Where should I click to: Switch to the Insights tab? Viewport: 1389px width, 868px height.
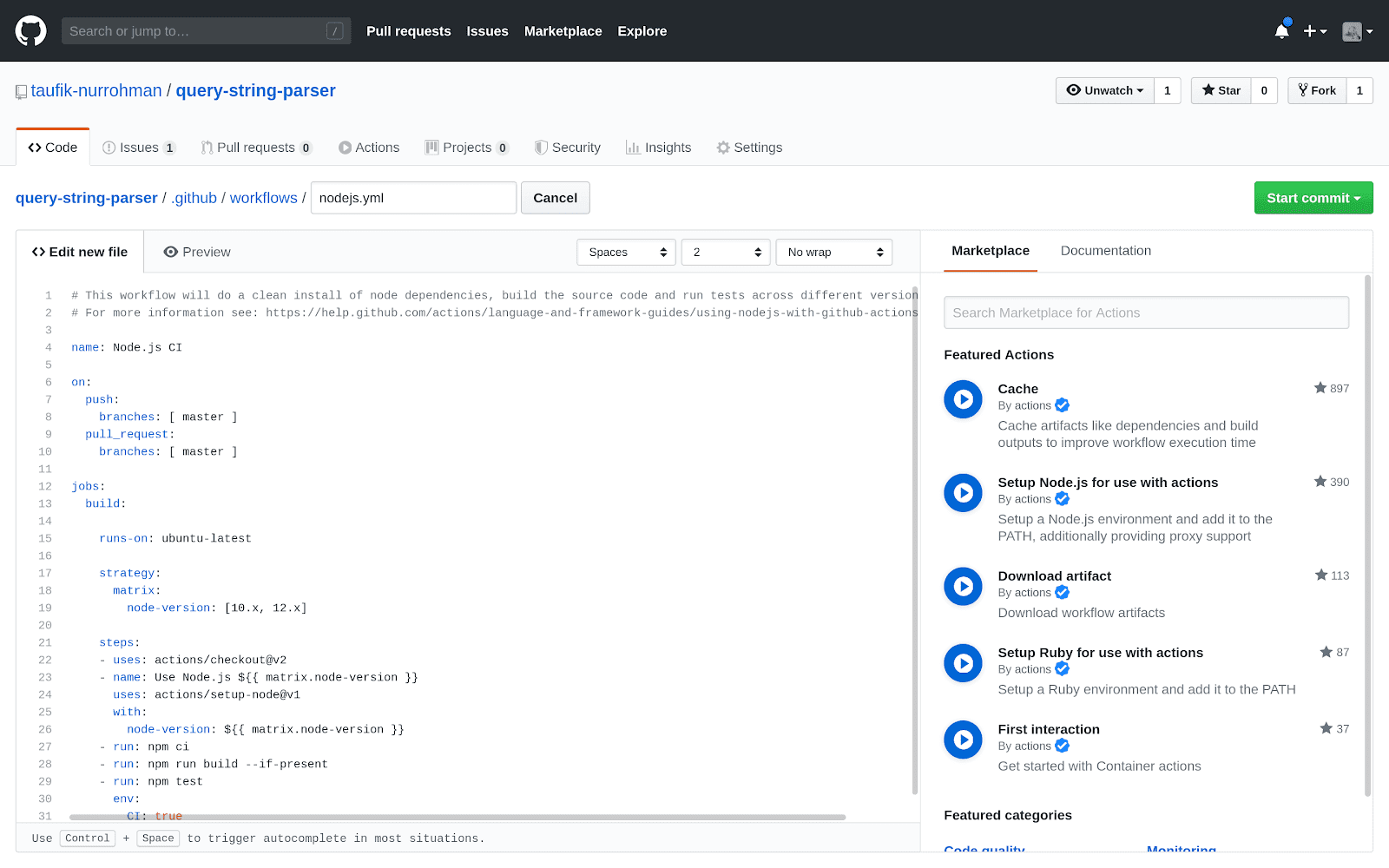click(659, 148)
